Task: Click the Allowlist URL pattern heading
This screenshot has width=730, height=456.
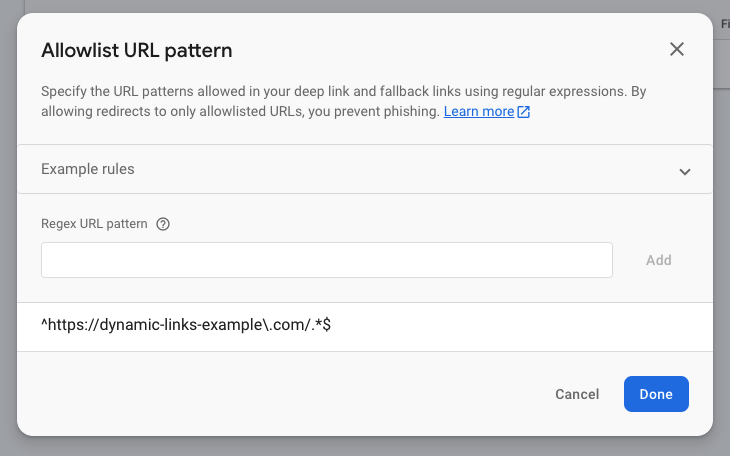Action: [x=136, y=50]
